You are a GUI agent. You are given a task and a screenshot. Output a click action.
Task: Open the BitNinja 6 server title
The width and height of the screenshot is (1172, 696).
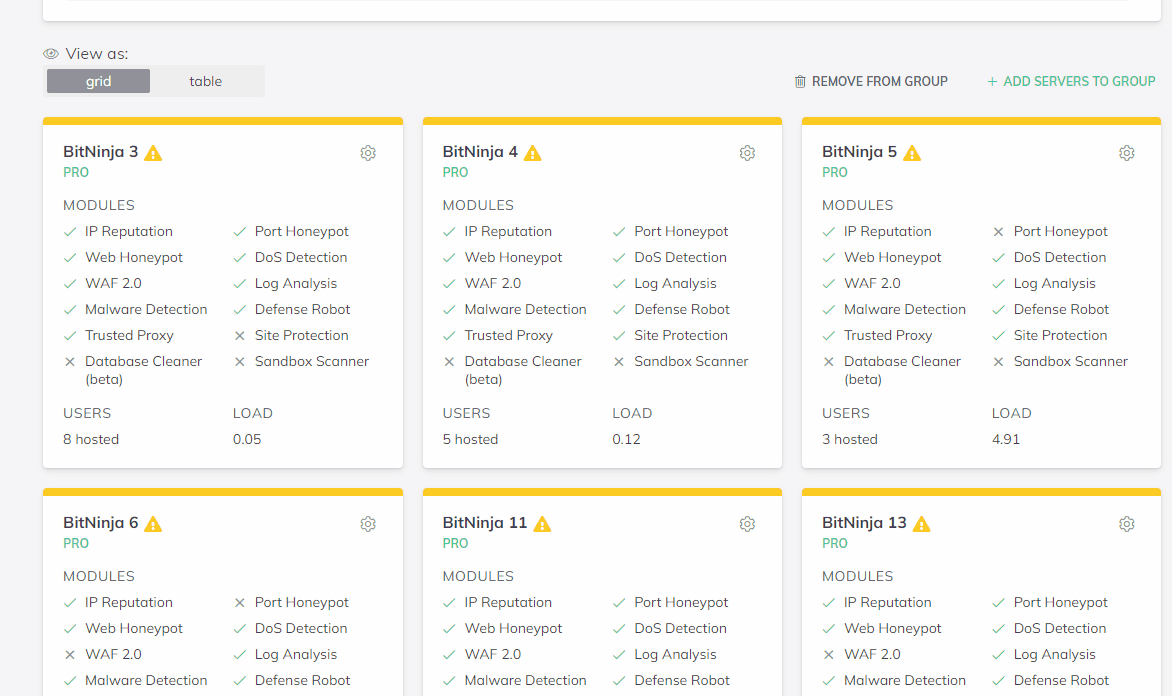[x=101, y=523]
